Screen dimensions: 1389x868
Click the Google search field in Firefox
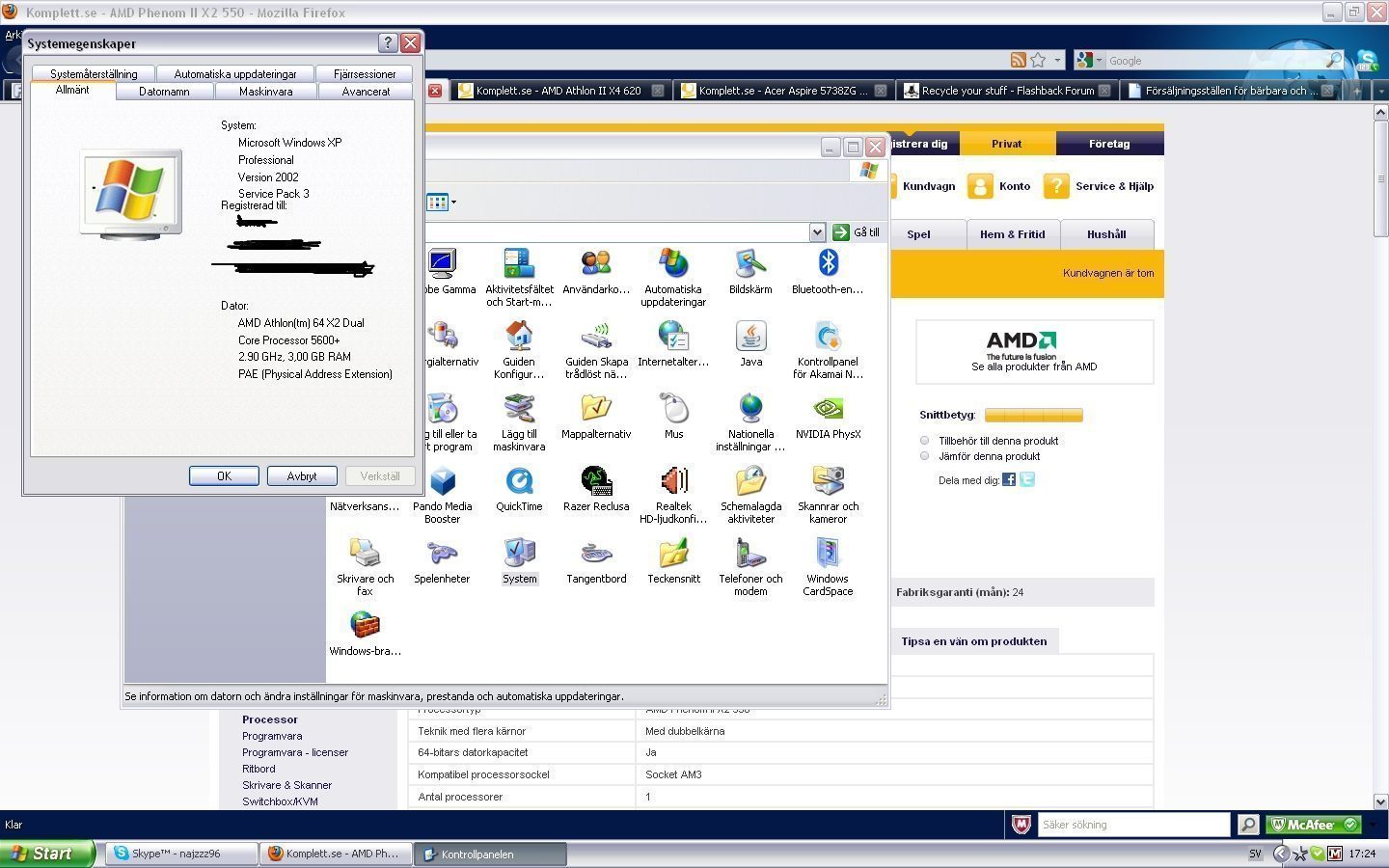(1215, 60)
